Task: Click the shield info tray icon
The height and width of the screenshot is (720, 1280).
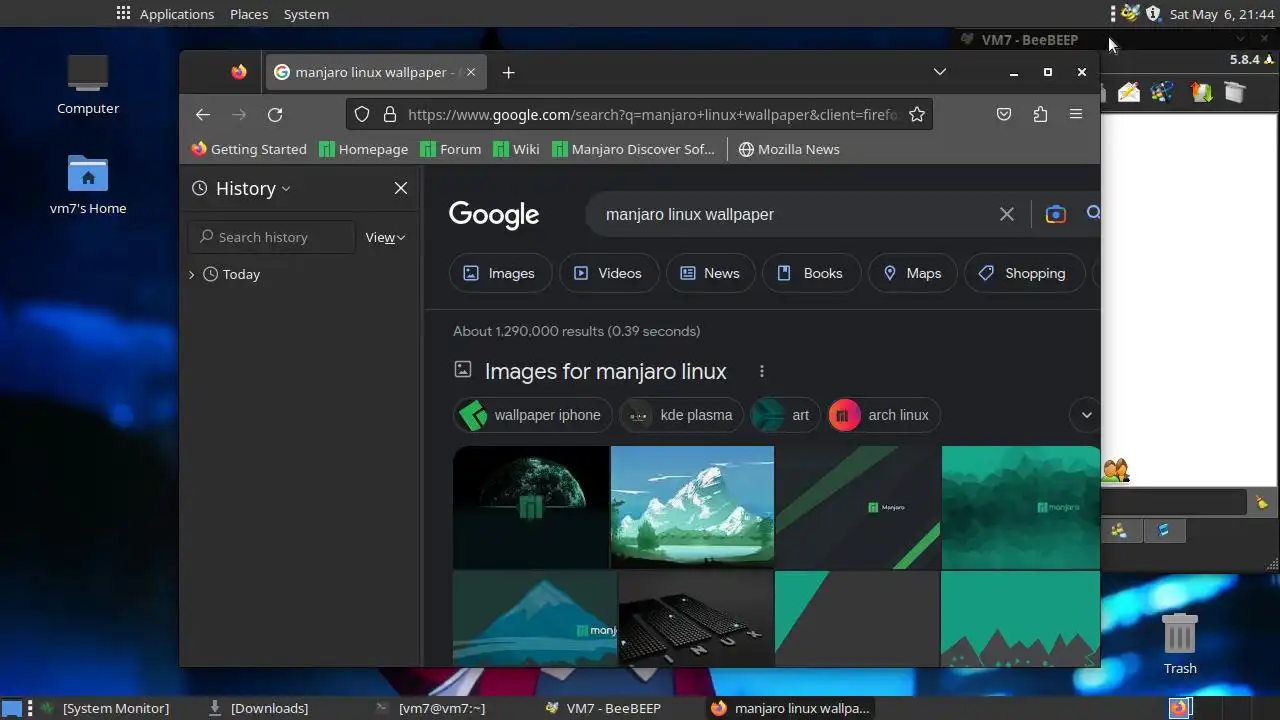Action: coord(1153,13)
